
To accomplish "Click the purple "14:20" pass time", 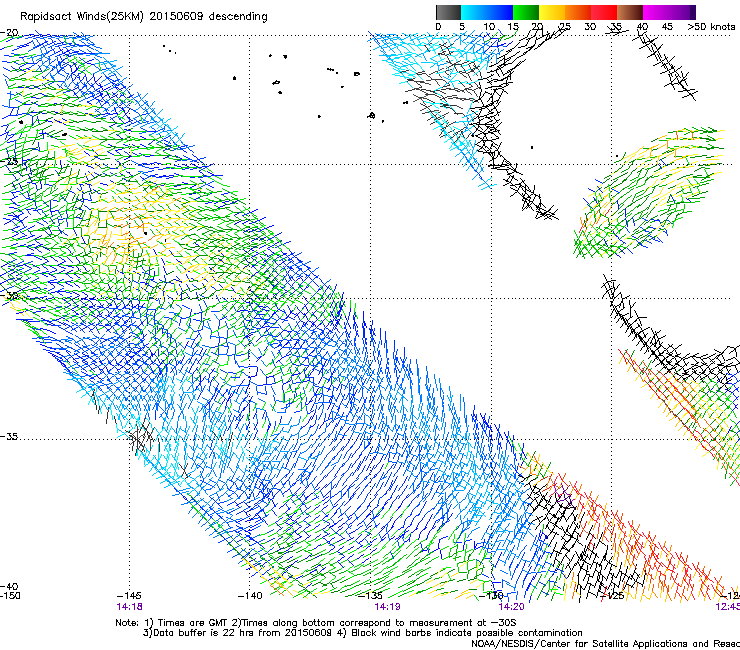I will [512, 607].
